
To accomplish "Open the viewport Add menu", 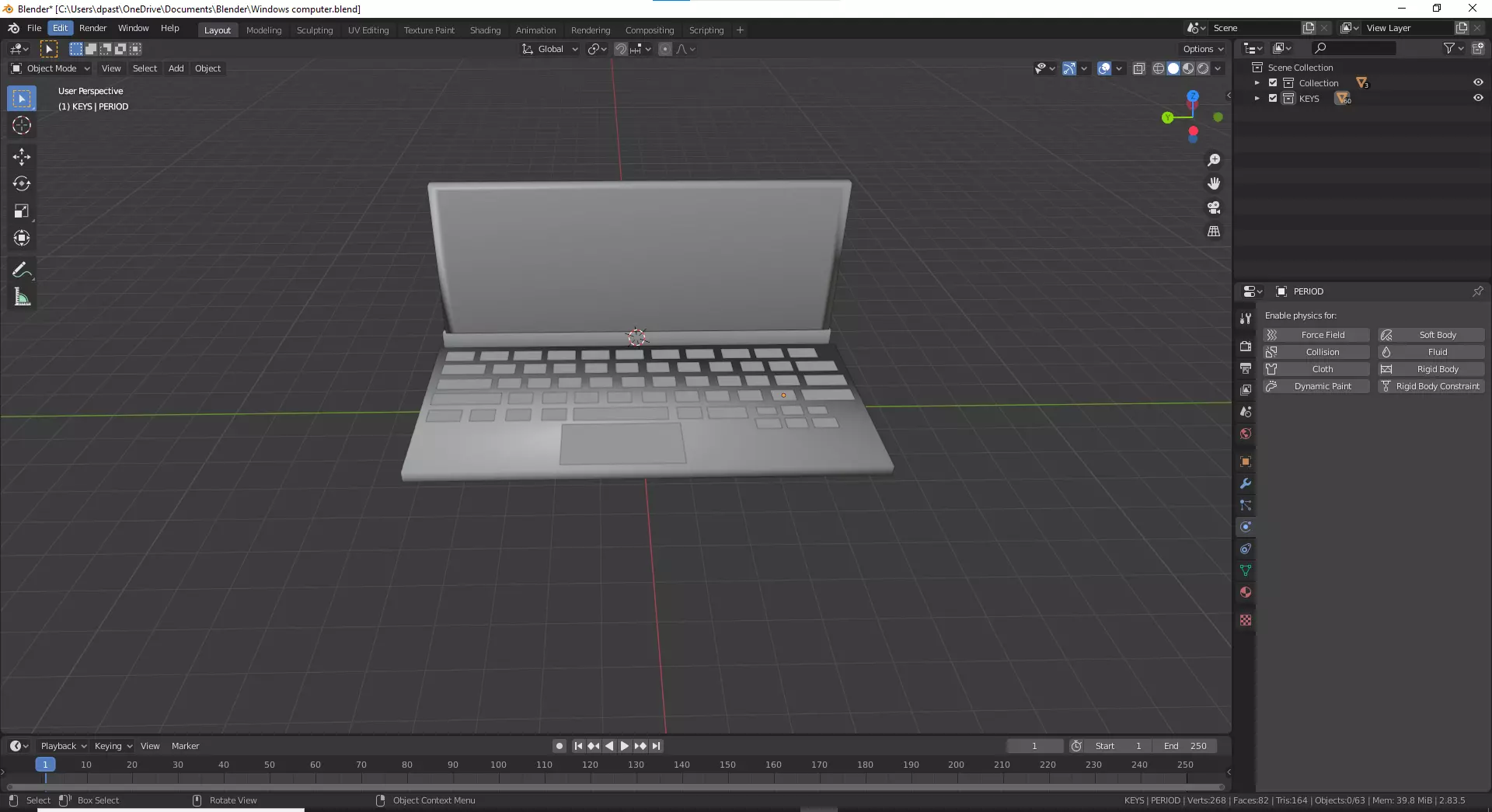I will 176,68.
